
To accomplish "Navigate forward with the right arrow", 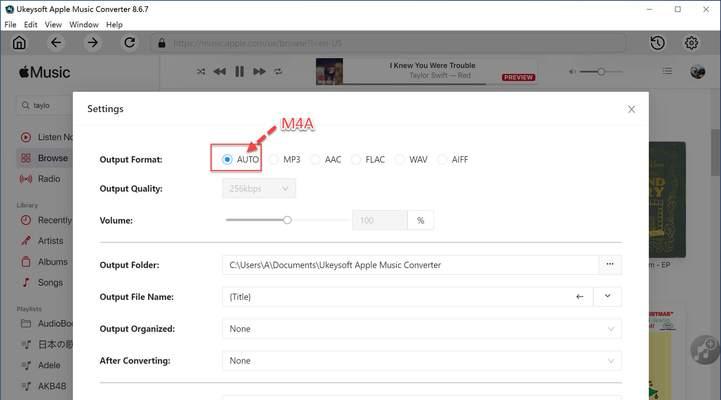I will tap(93, 43).
